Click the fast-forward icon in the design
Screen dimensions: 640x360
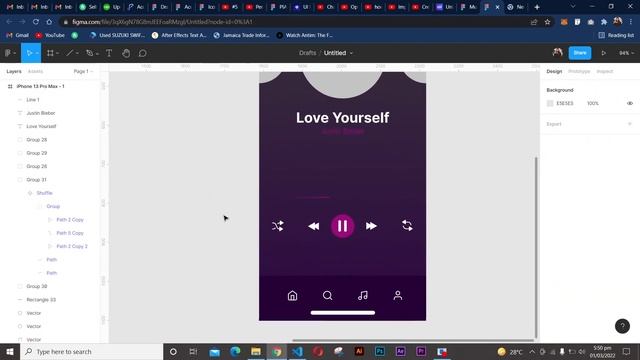click(371, 226)
